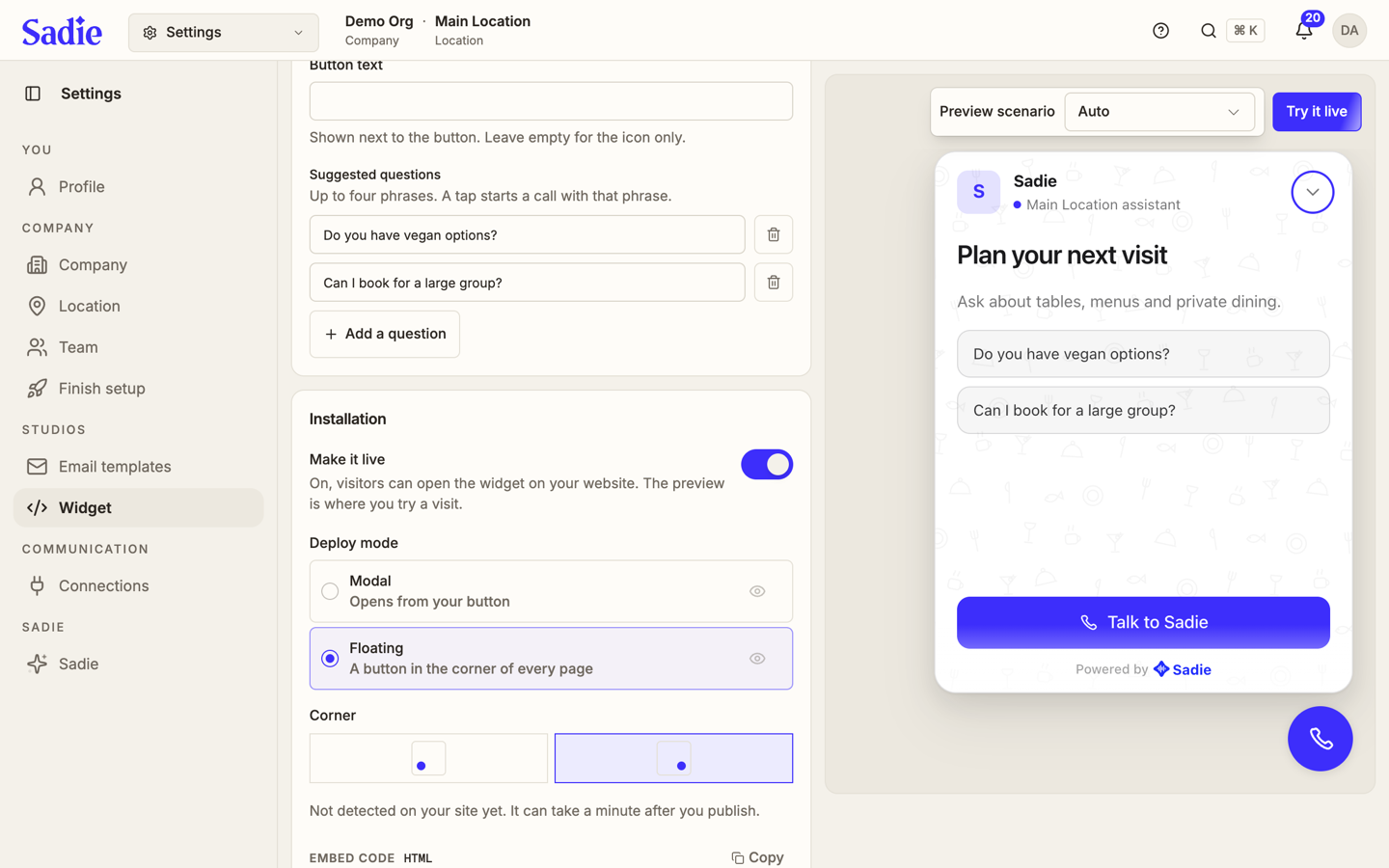Image resolution: width=1389 pixels, height=868 pixels.
Task: Click the copy icon for embed code
Action: [x=738, y=857]
